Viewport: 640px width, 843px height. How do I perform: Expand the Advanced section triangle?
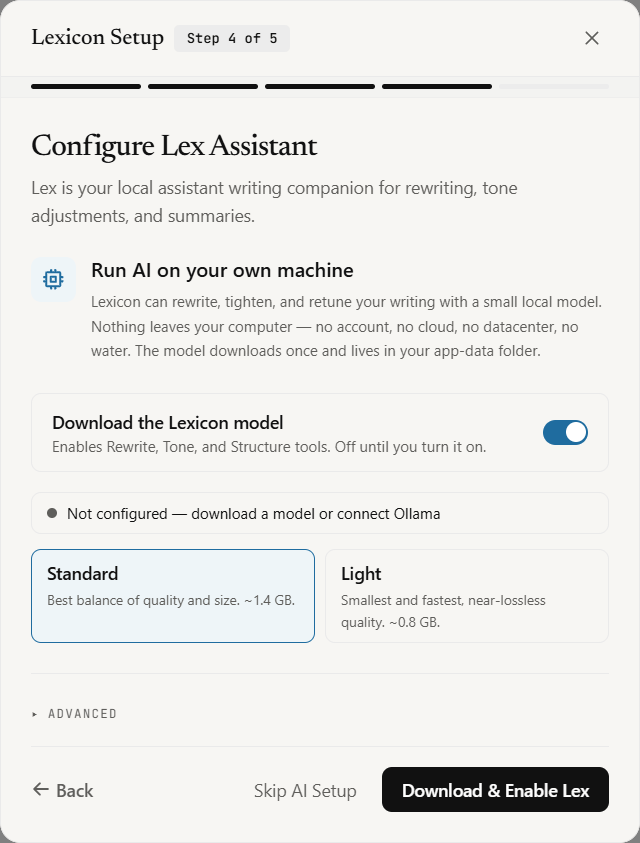pyautogui.click(x=34, y=714)
